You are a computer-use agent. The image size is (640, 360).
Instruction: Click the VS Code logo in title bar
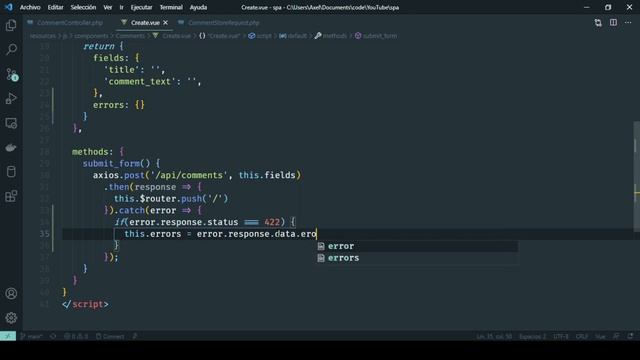pos(9,7)
